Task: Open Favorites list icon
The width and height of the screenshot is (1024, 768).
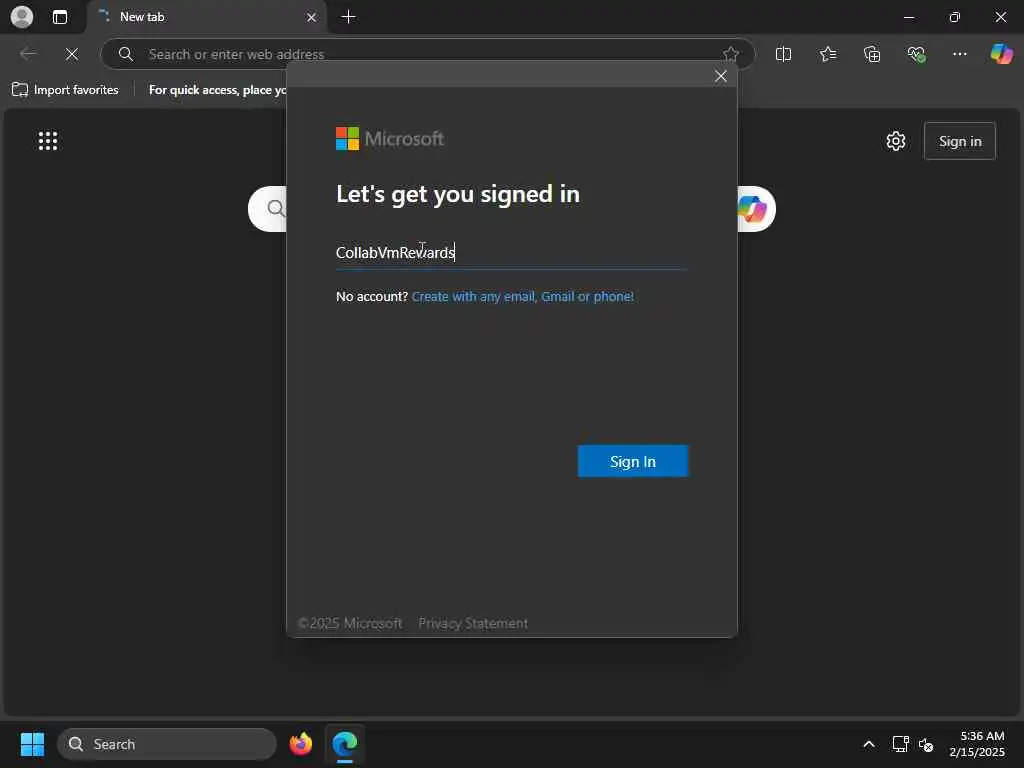Action: click(827, 54)
